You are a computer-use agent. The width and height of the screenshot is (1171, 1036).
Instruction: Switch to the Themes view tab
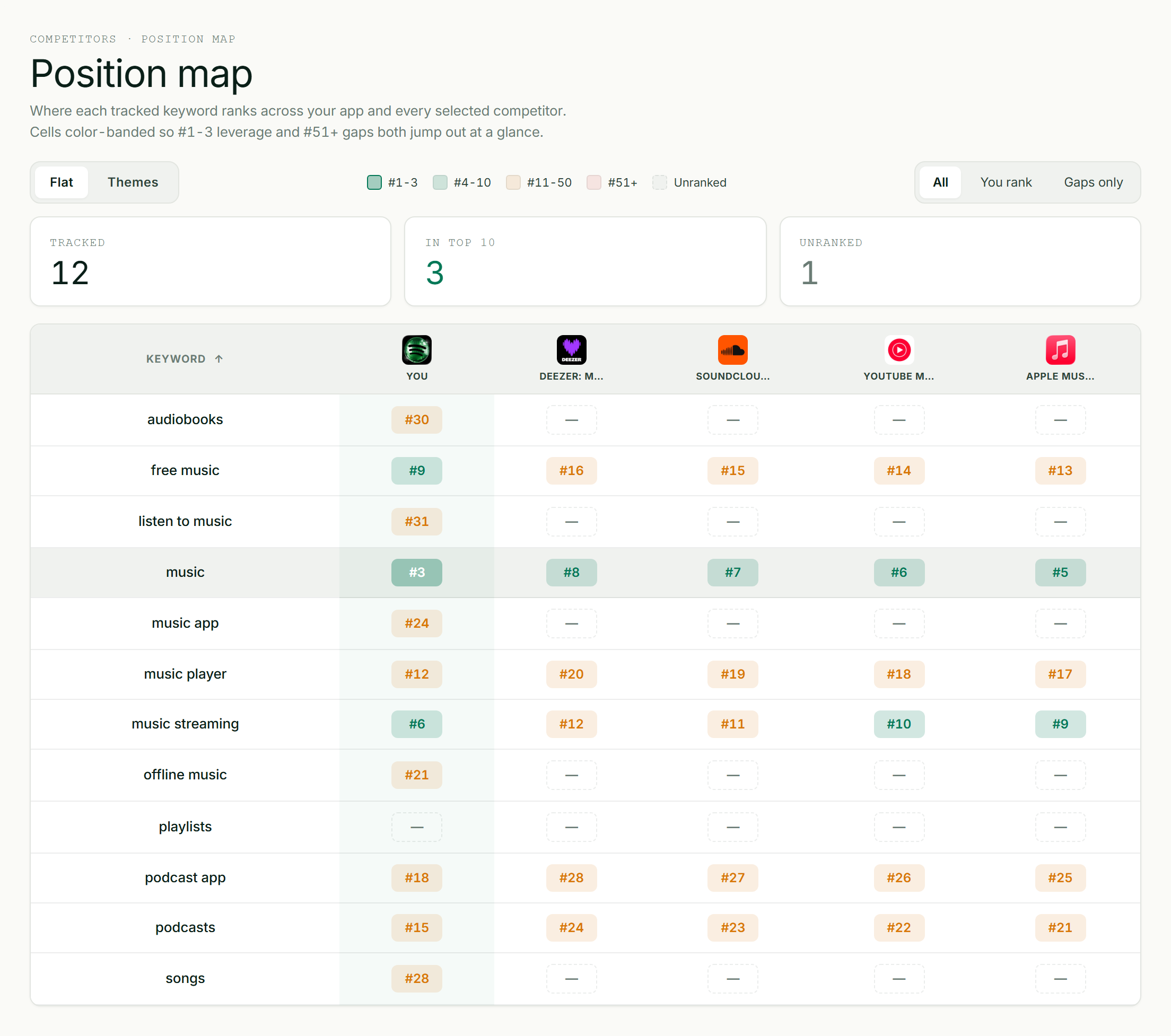coord(133,182)
